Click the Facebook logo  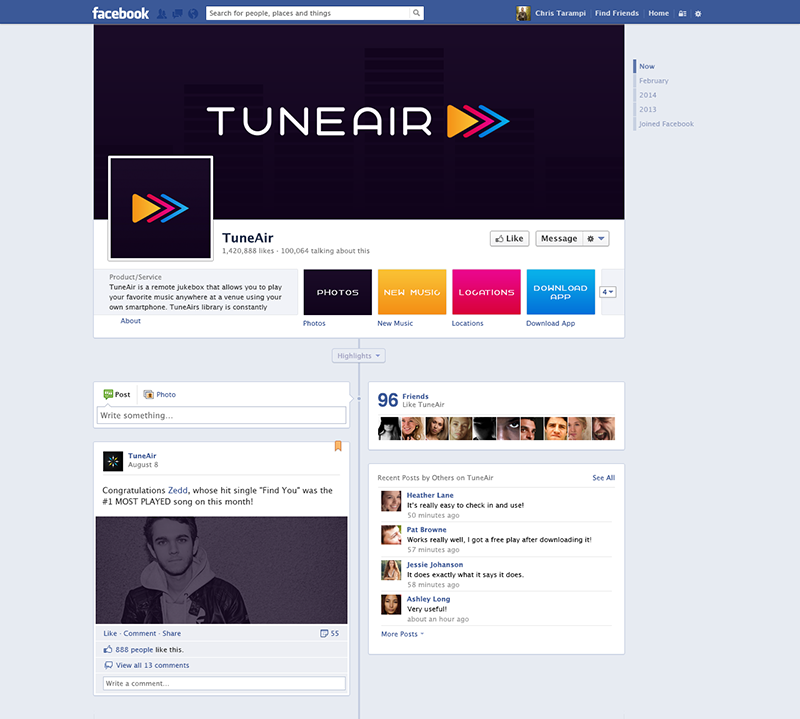(120, 13)
